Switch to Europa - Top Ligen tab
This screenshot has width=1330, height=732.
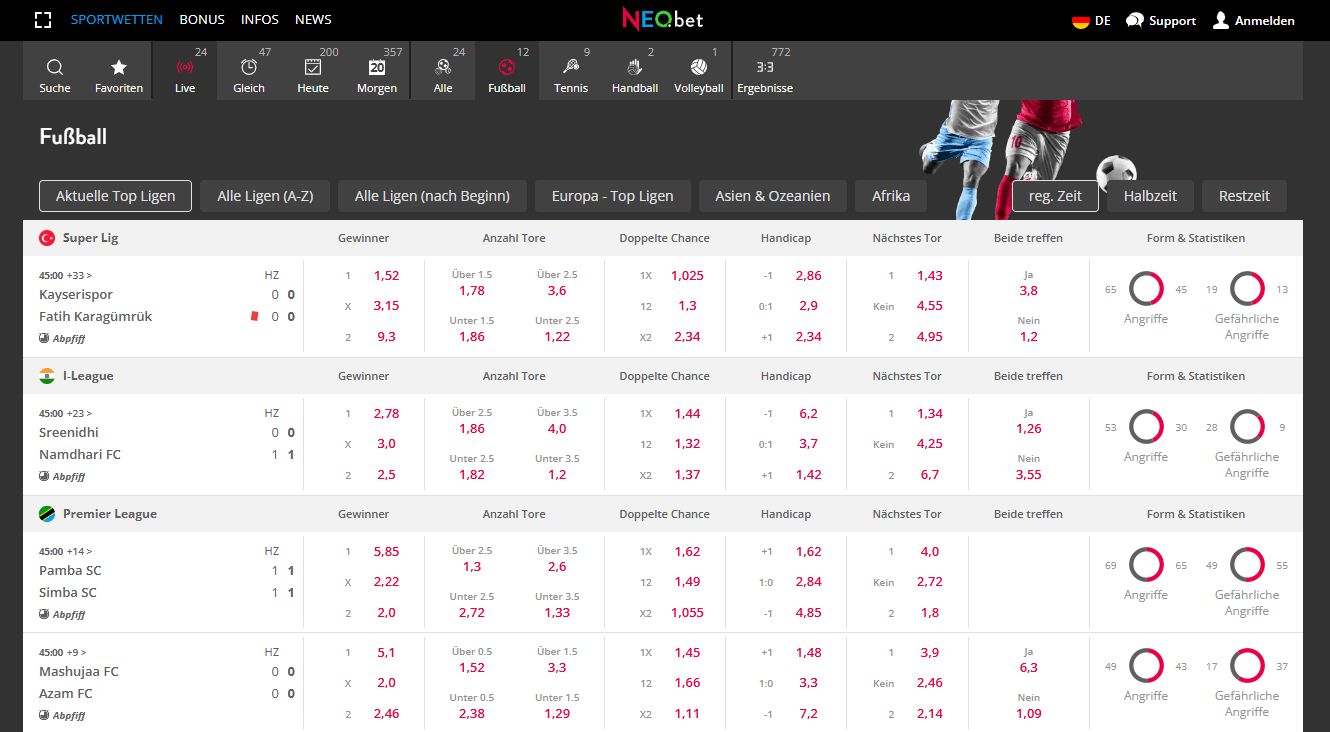[x=613, y=196]
